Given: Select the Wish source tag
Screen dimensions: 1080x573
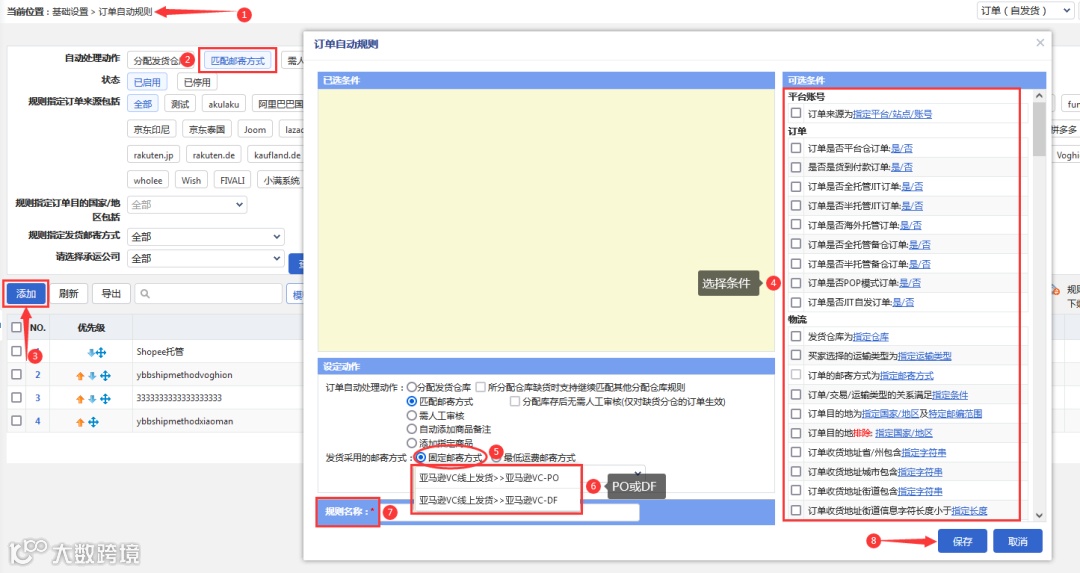Looking at the screenshot, I should tap(191, 180).
